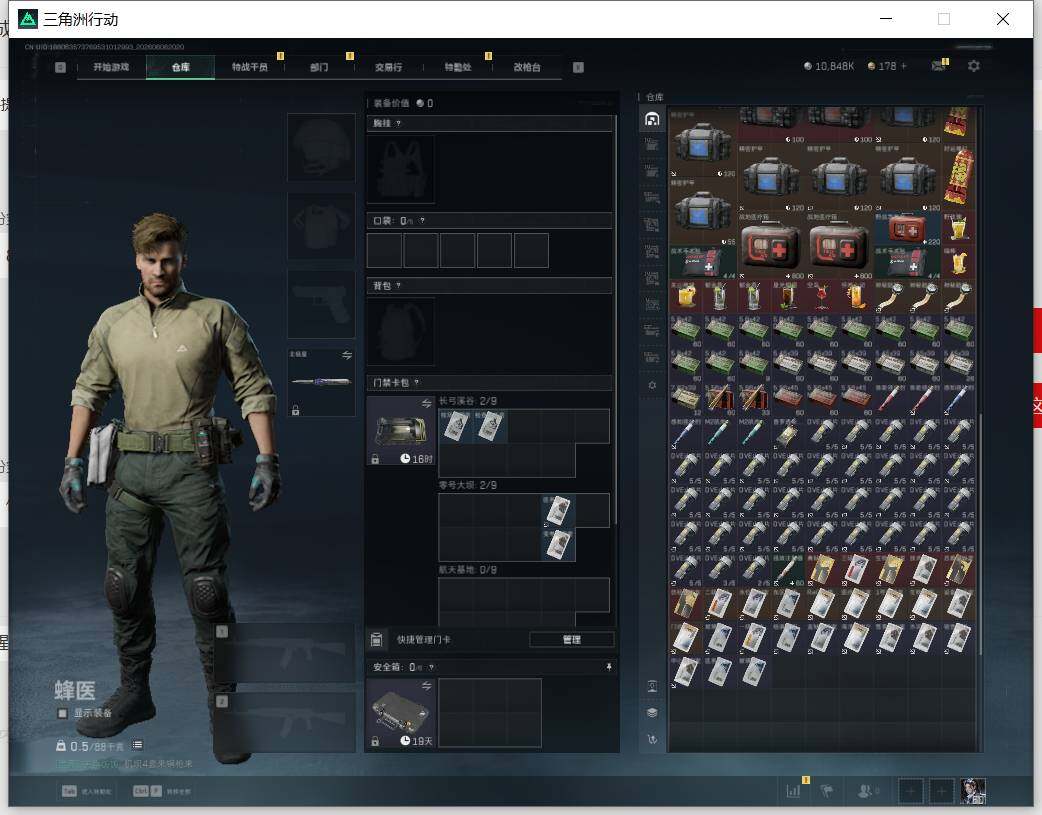This screenshot has width=1042, height=815.
Task: Click the stack layers icon below warehouse sidebar
Action: 652,713
